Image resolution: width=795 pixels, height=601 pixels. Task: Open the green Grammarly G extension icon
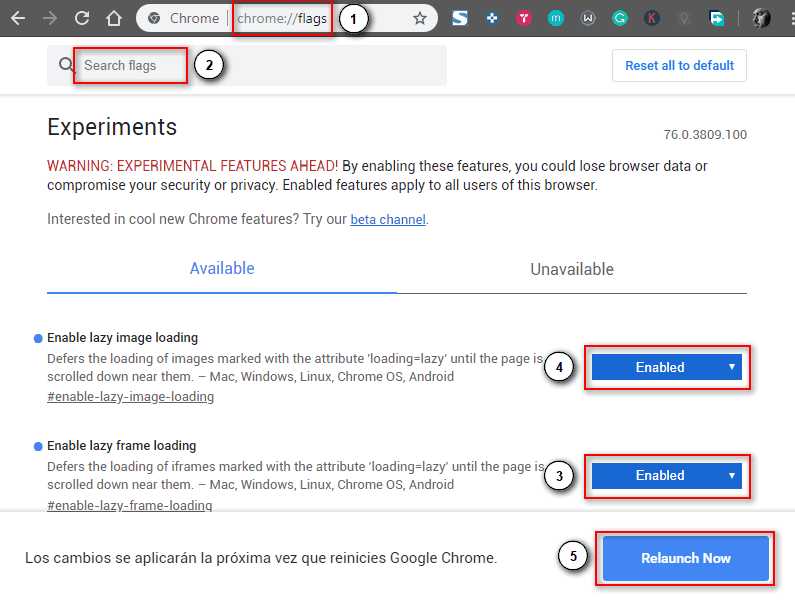[x=620, y=19]
